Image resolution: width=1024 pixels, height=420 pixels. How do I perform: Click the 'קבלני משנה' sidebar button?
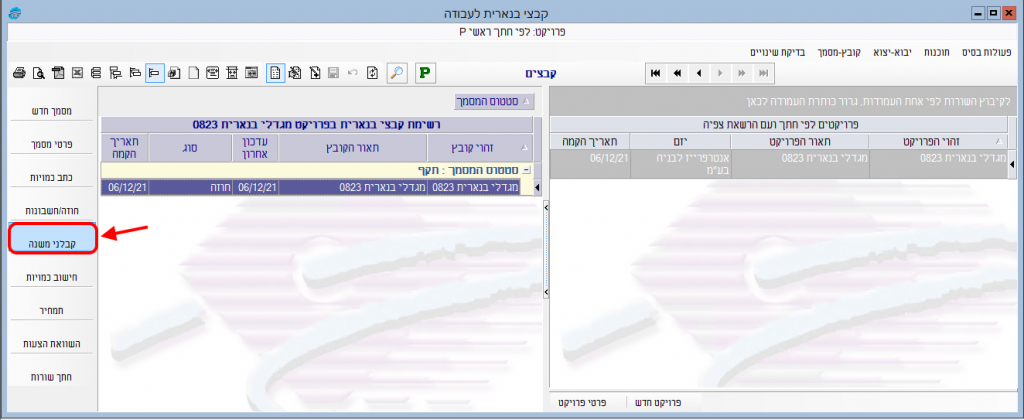pos(51,239)
